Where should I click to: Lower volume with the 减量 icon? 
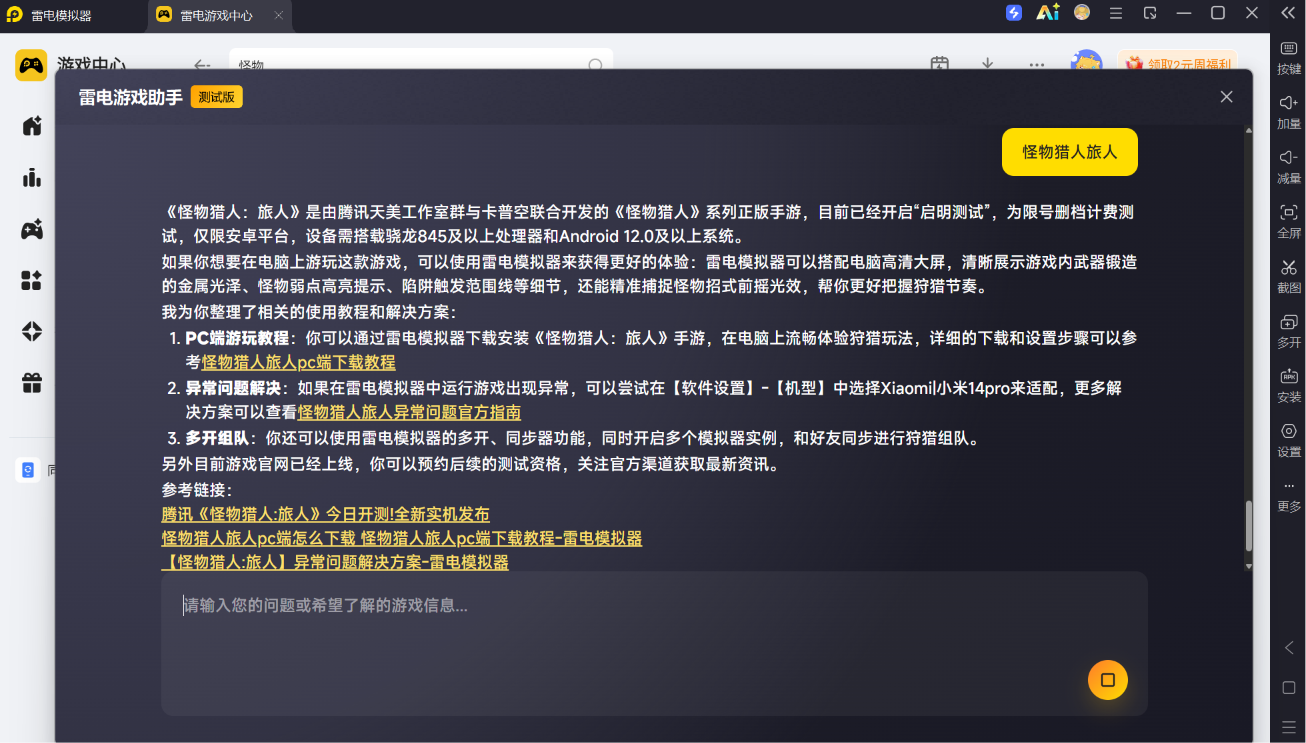1289,166
